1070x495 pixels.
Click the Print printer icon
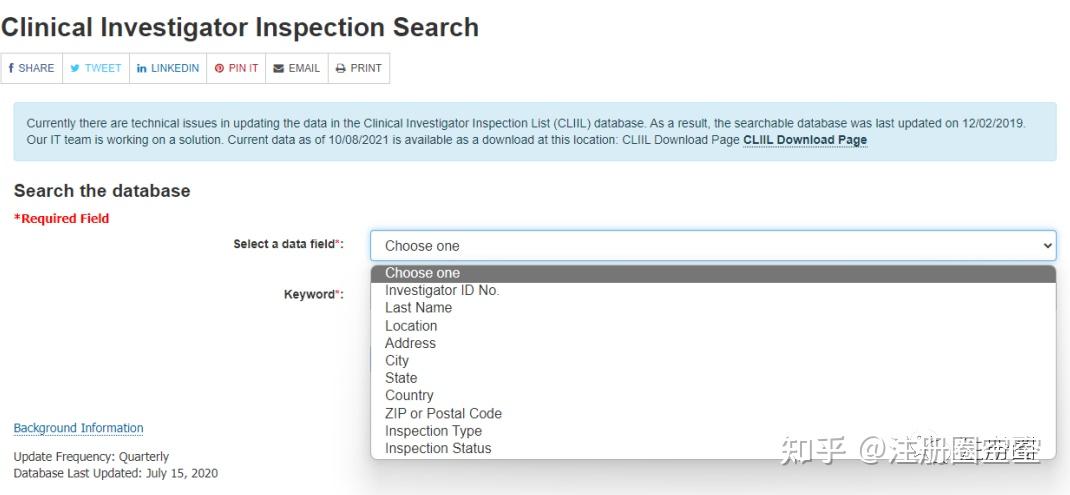(341, 68)
